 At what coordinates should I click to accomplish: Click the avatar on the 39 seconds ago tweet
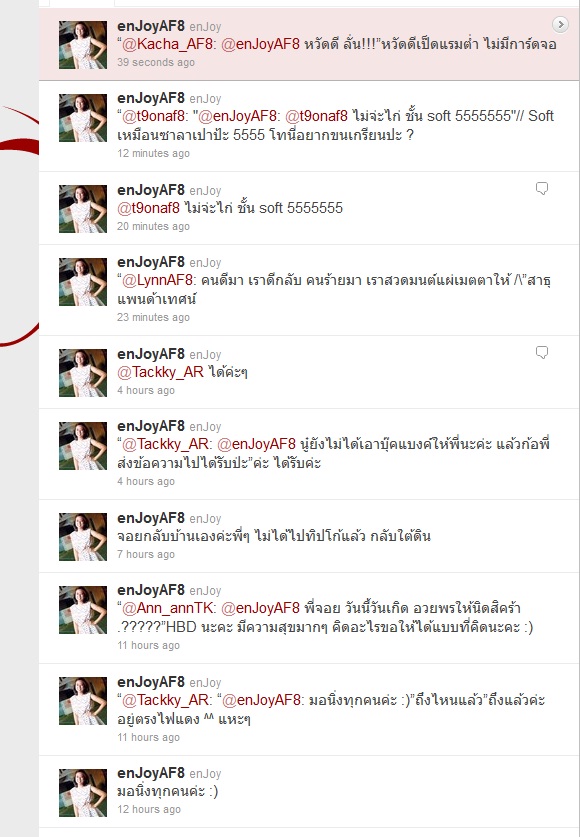coord(83,45)
